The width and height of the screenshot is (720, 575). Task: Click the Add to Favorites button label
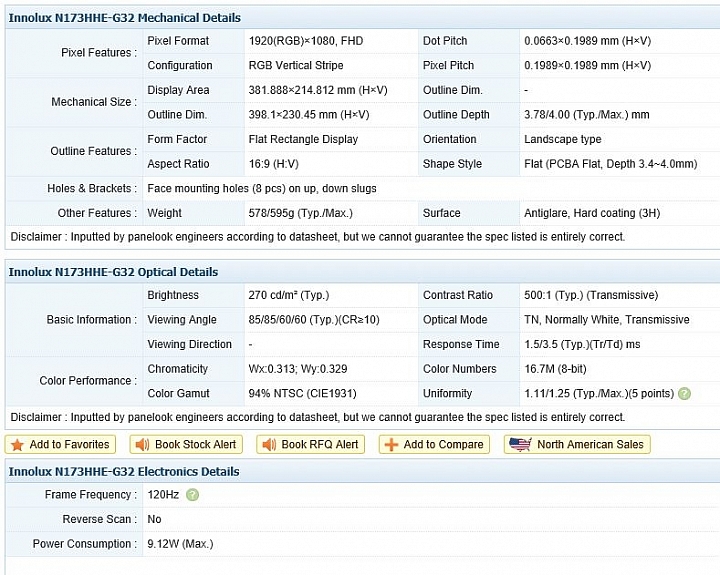(x=69, y=445)
